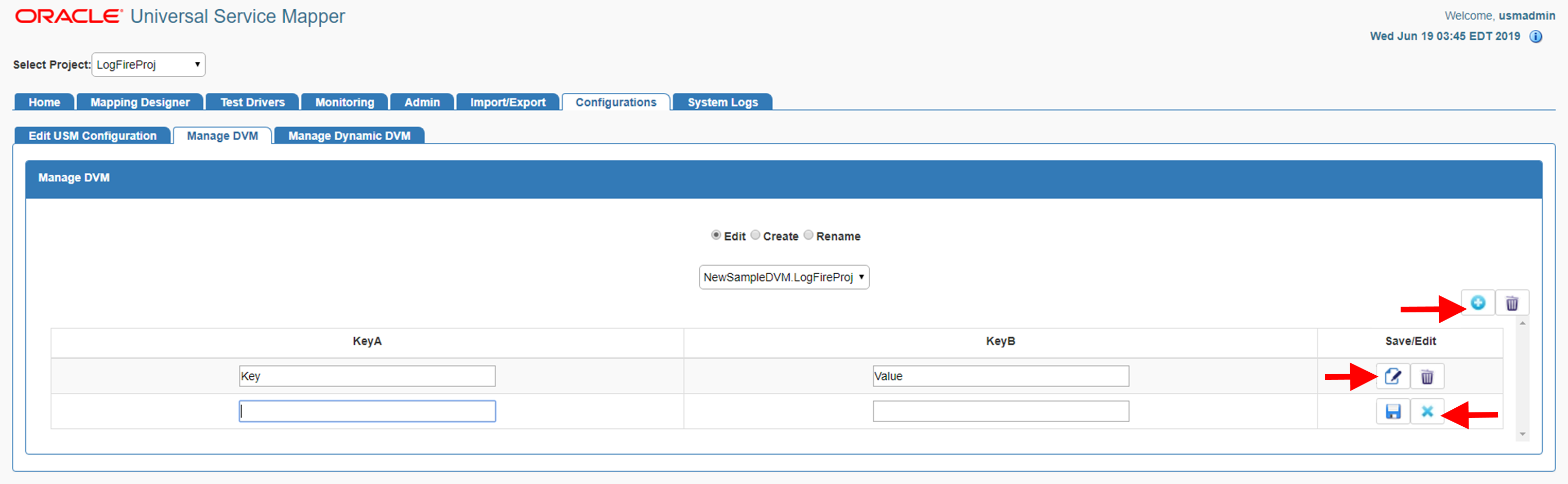This screenshot has width=1568, height=484.
Task: Click the table scrollbar down arrow
Action: pyautogui.click(x=1522, y=435)
